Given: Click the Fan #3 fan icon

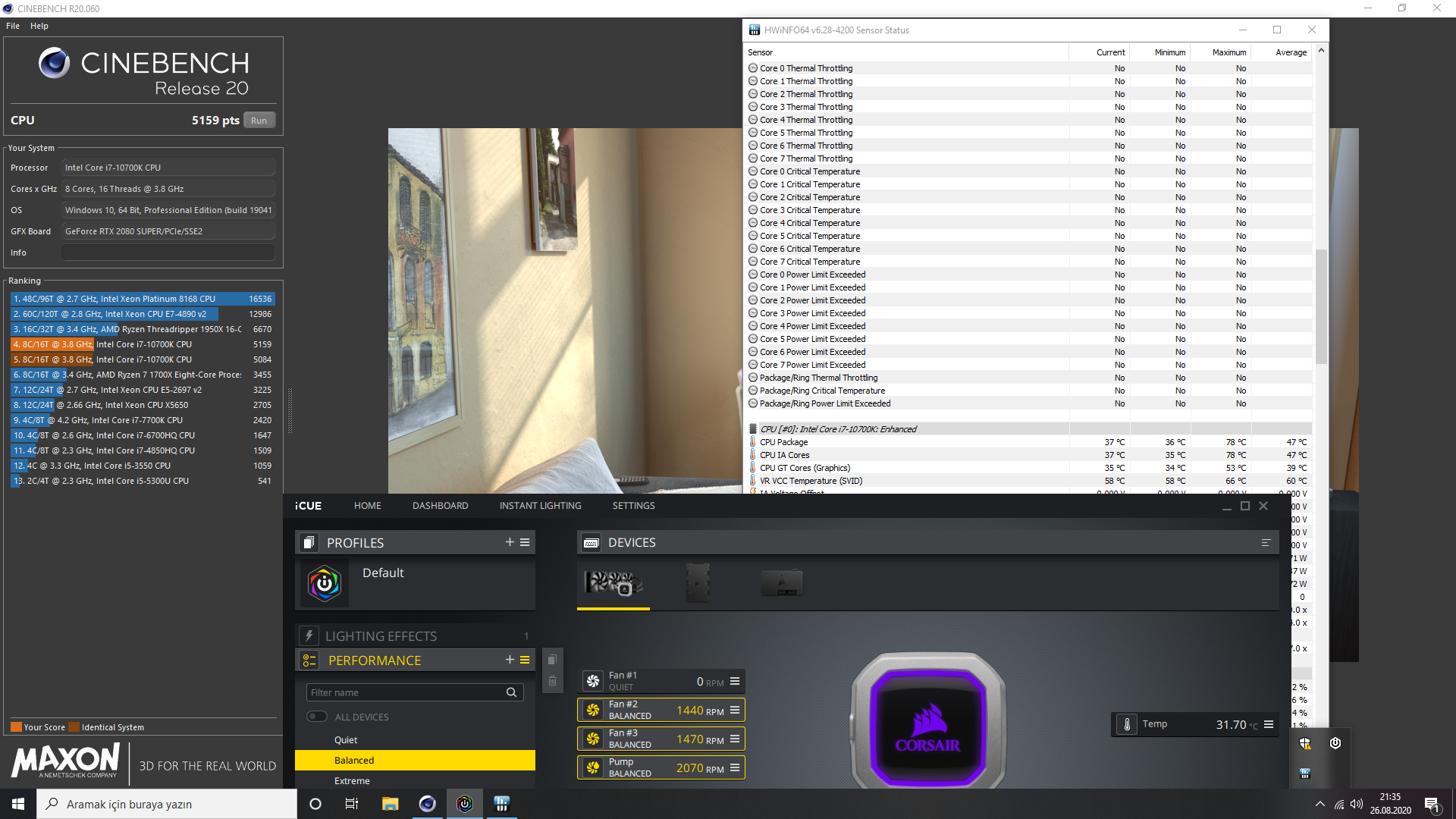Looking at the screenshot, I should pyautogui.click(x=593, y=739).
